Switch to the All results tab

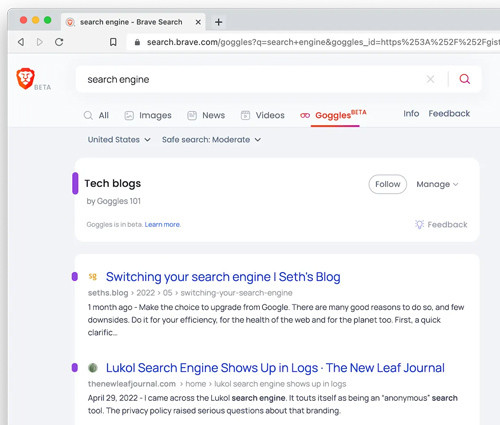(96, 115)
